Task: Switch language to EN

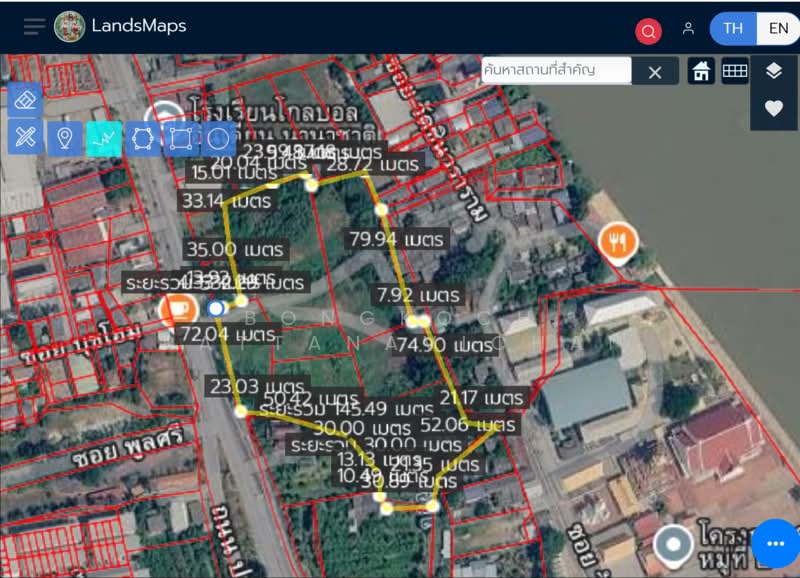Action: coord(778,28)
